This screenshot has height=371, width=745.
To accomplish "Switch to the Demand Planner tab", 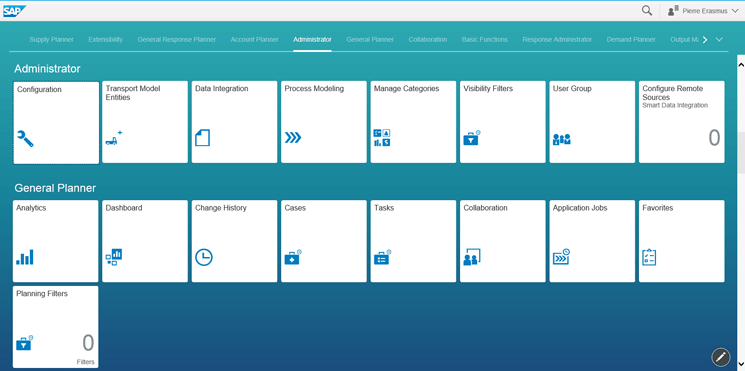I will (x=631, y=39).
